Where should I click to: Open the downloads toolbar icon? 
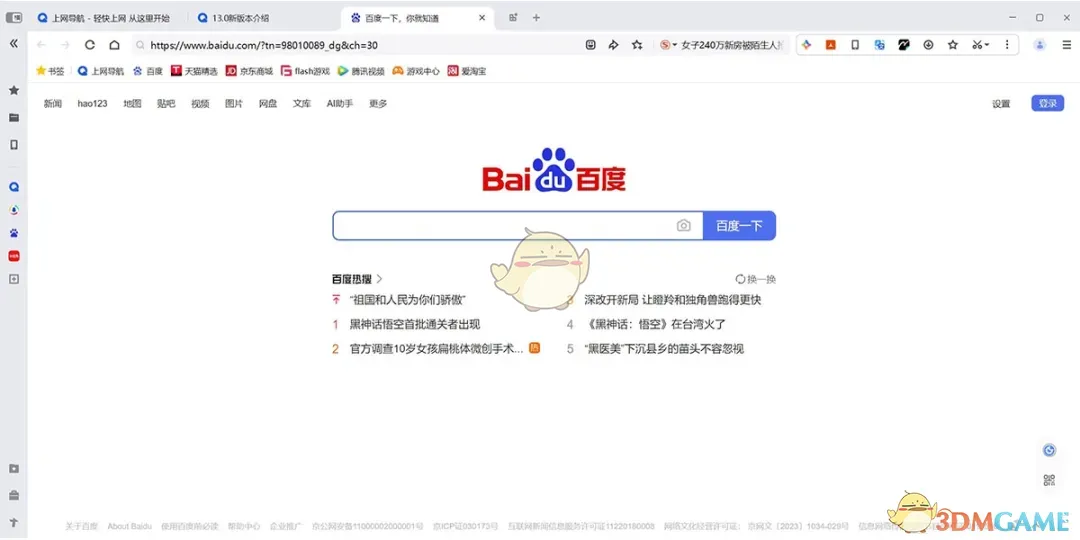tap(928, 45)
